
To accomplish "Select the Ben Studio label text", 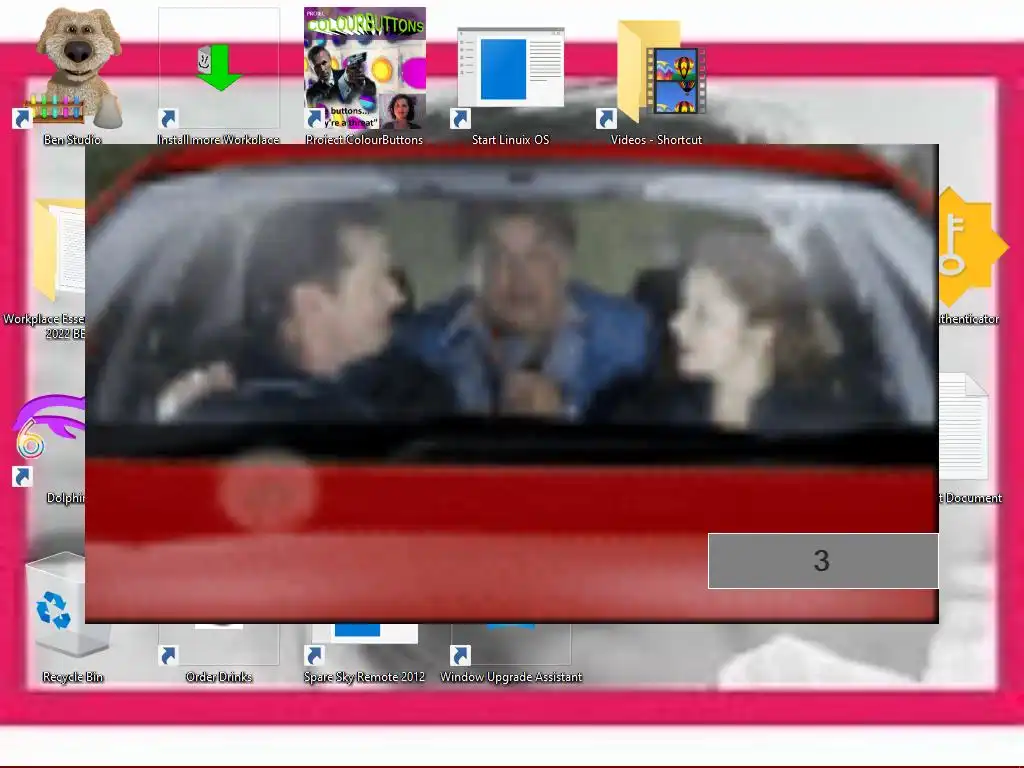I will point(72,140).
